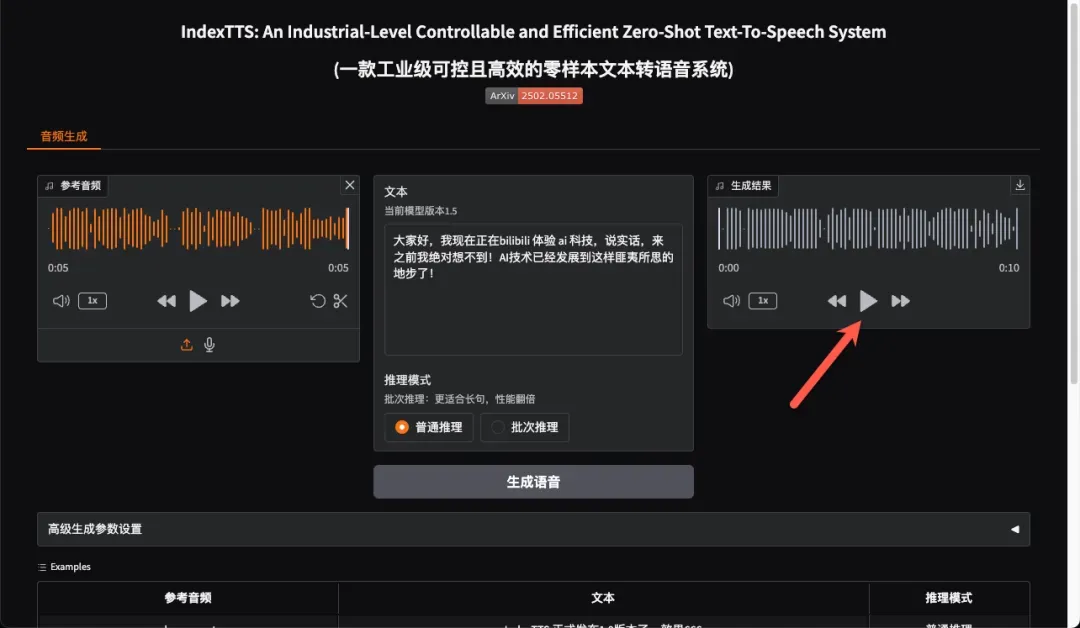Select 批次推理 inference mode

click(524, 427)
